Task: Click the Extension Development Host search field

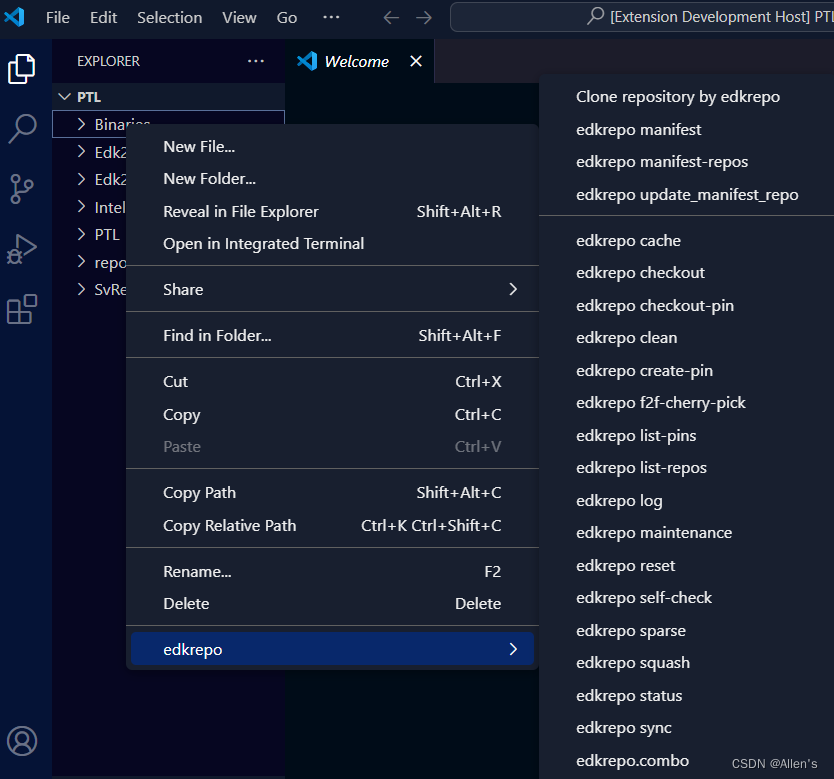Action: (x=640, y=17)
